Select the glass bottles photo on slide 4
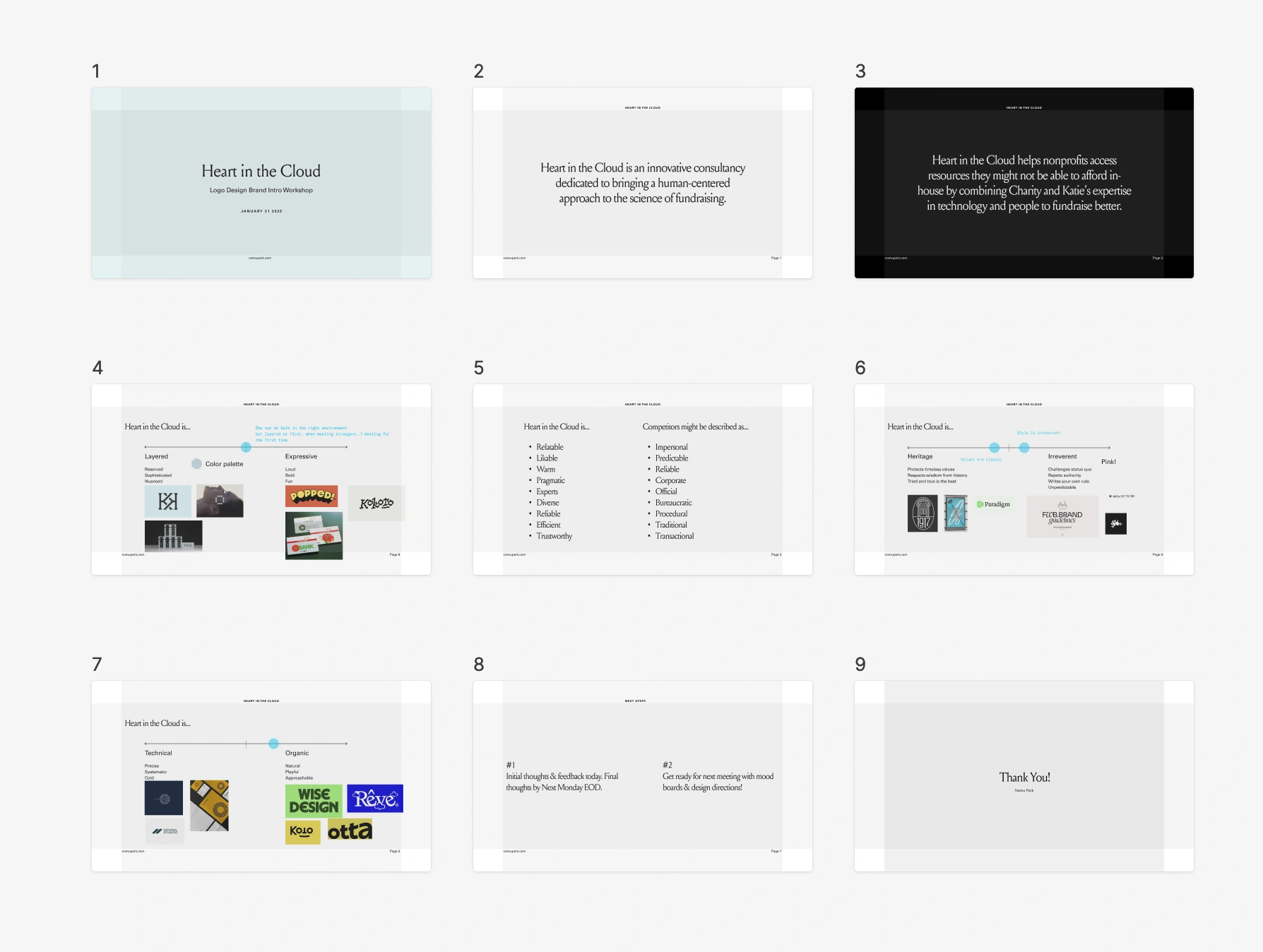The width and height of the screenshot is (1263, 952). click(174, 535)
